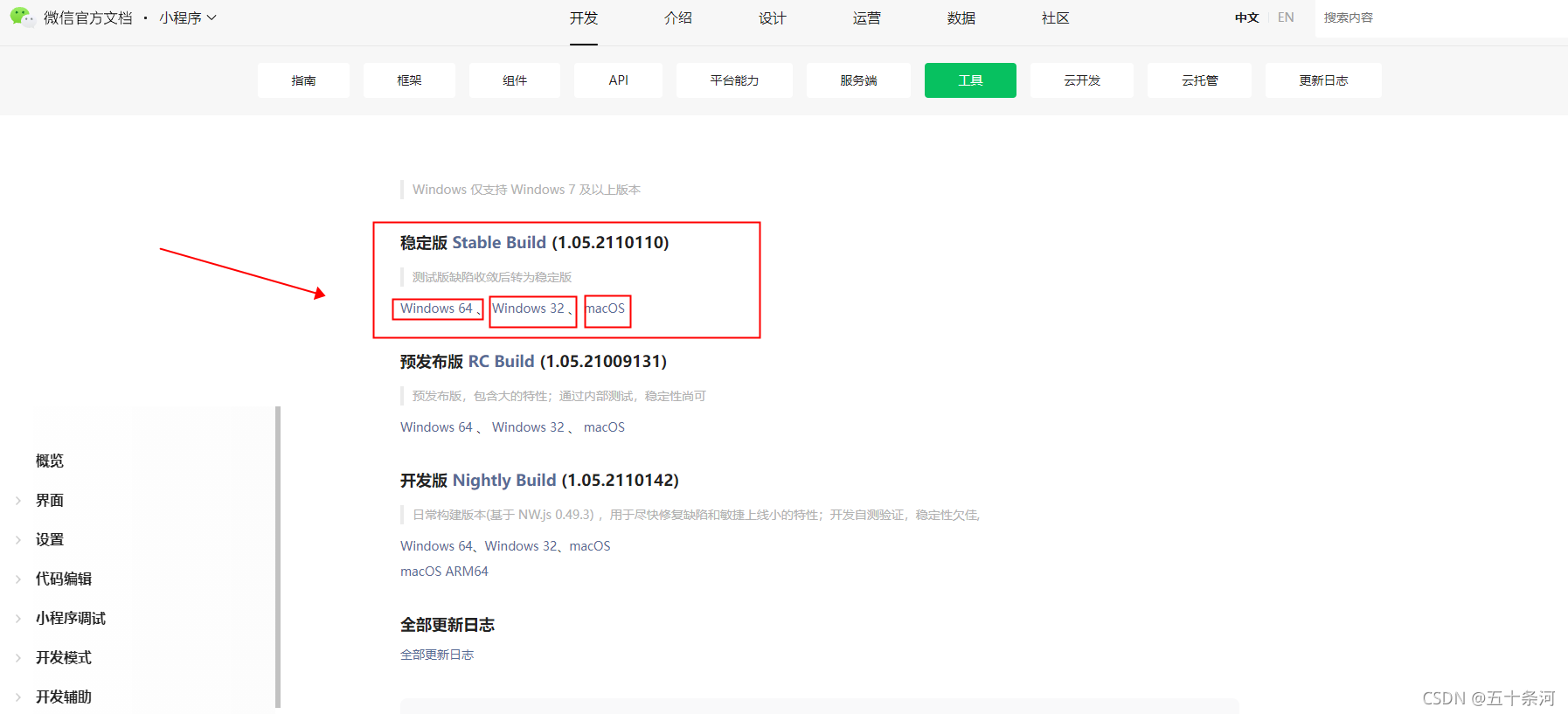Open the 平台能力 section
The width and height of the screenshot is (1568, 714).
coord(734,80)
